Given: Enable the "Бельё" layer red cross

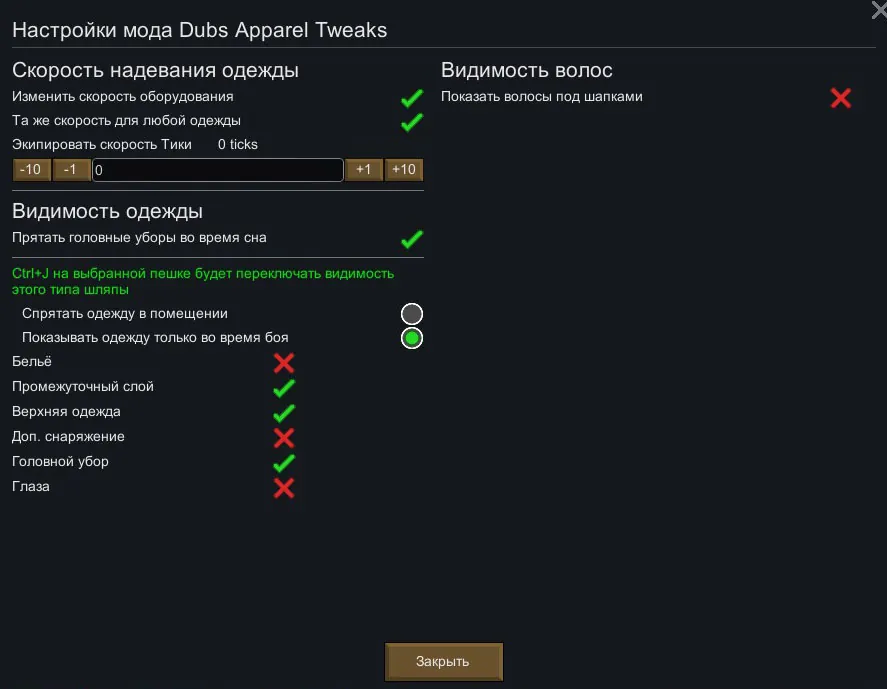Looking at the screenshot, I should coord(284,363).
